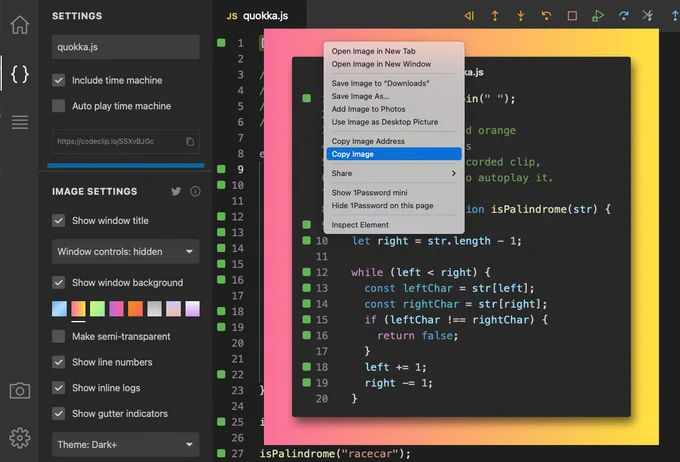Switch to quokka.js editor tab

point(259,16)
